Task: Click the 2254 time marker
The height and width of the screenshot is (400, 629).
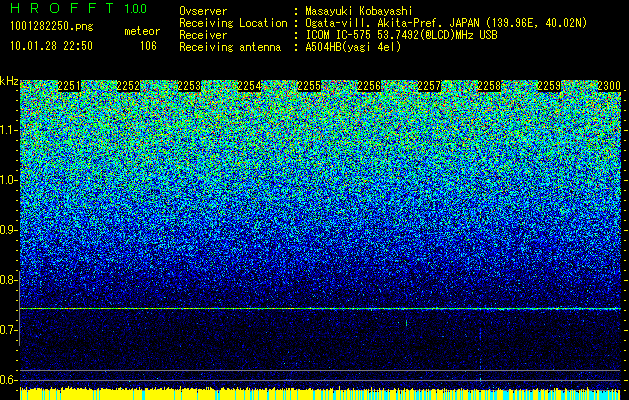Action: tap(249, 86)
